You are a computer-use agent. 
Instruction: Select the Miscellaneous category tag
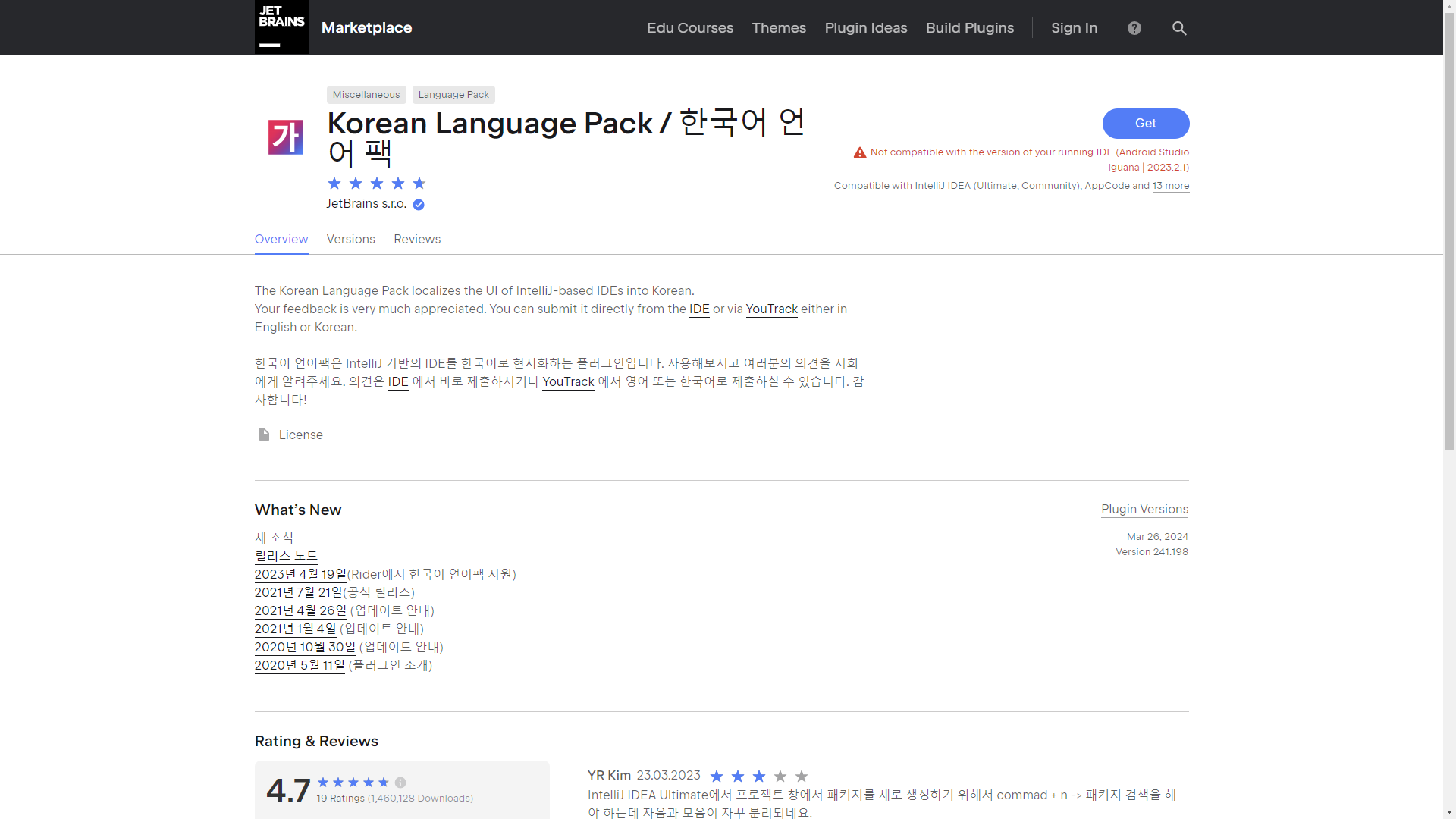click(x=366, y=95)
